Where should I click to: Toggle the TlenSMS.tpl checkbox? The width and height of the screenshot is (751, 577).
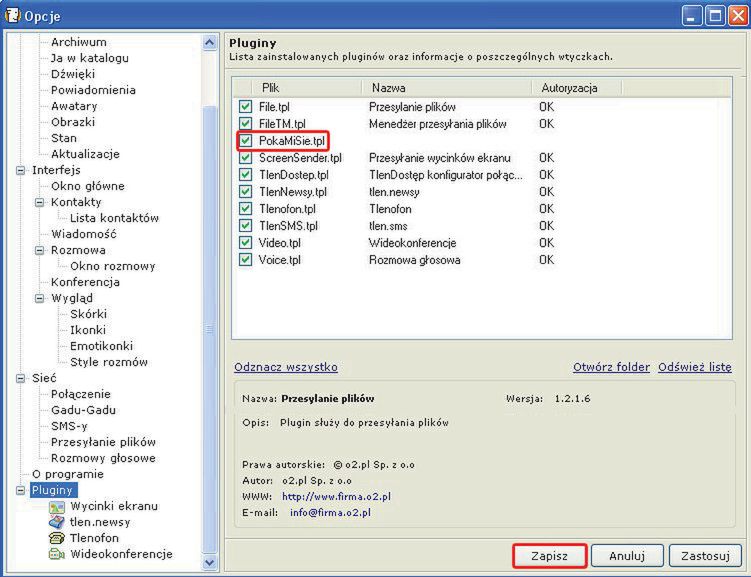tap(245, 226)
